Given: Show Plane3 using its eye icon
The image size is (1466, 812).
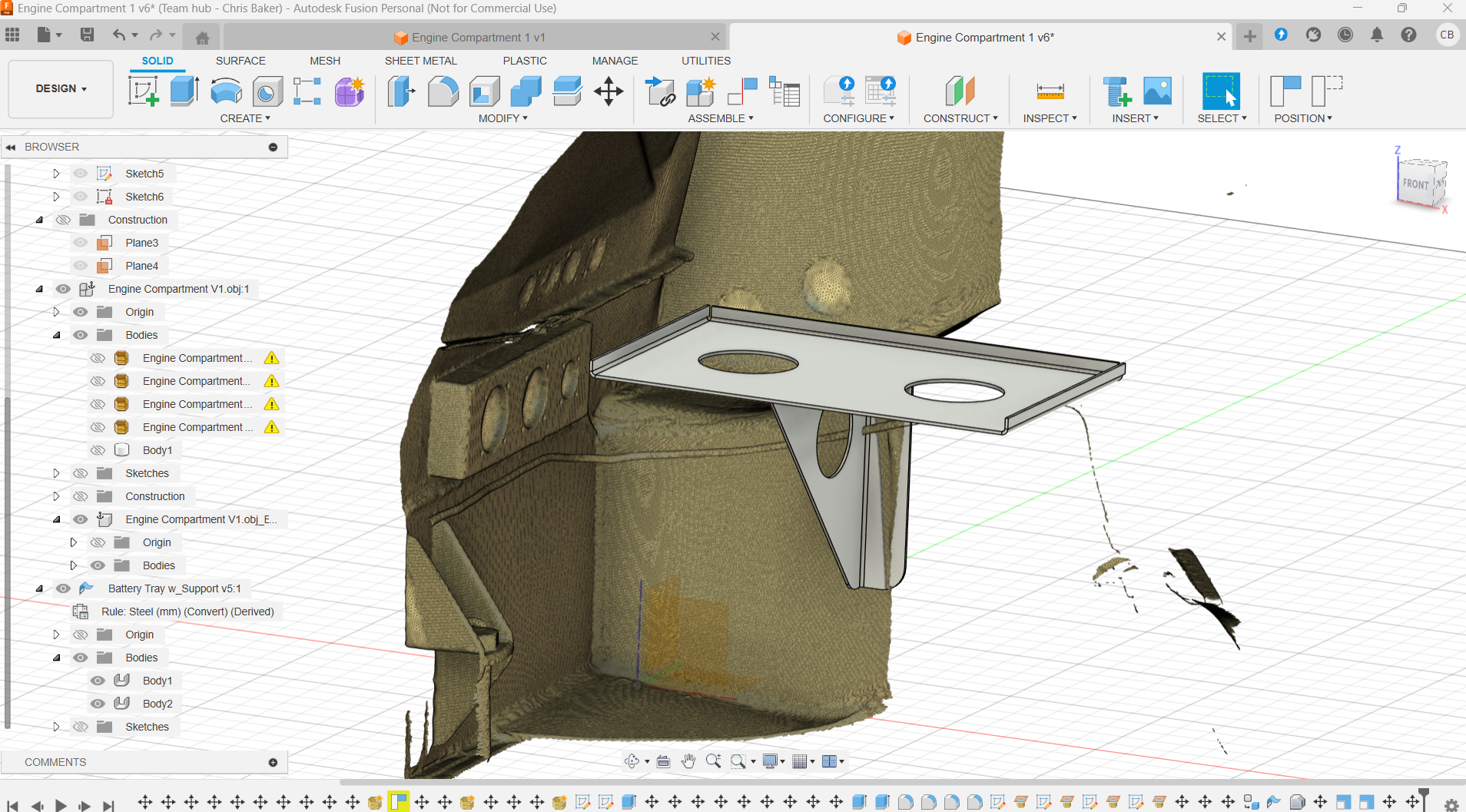Looking at the screenshot, I should (81, 243).
